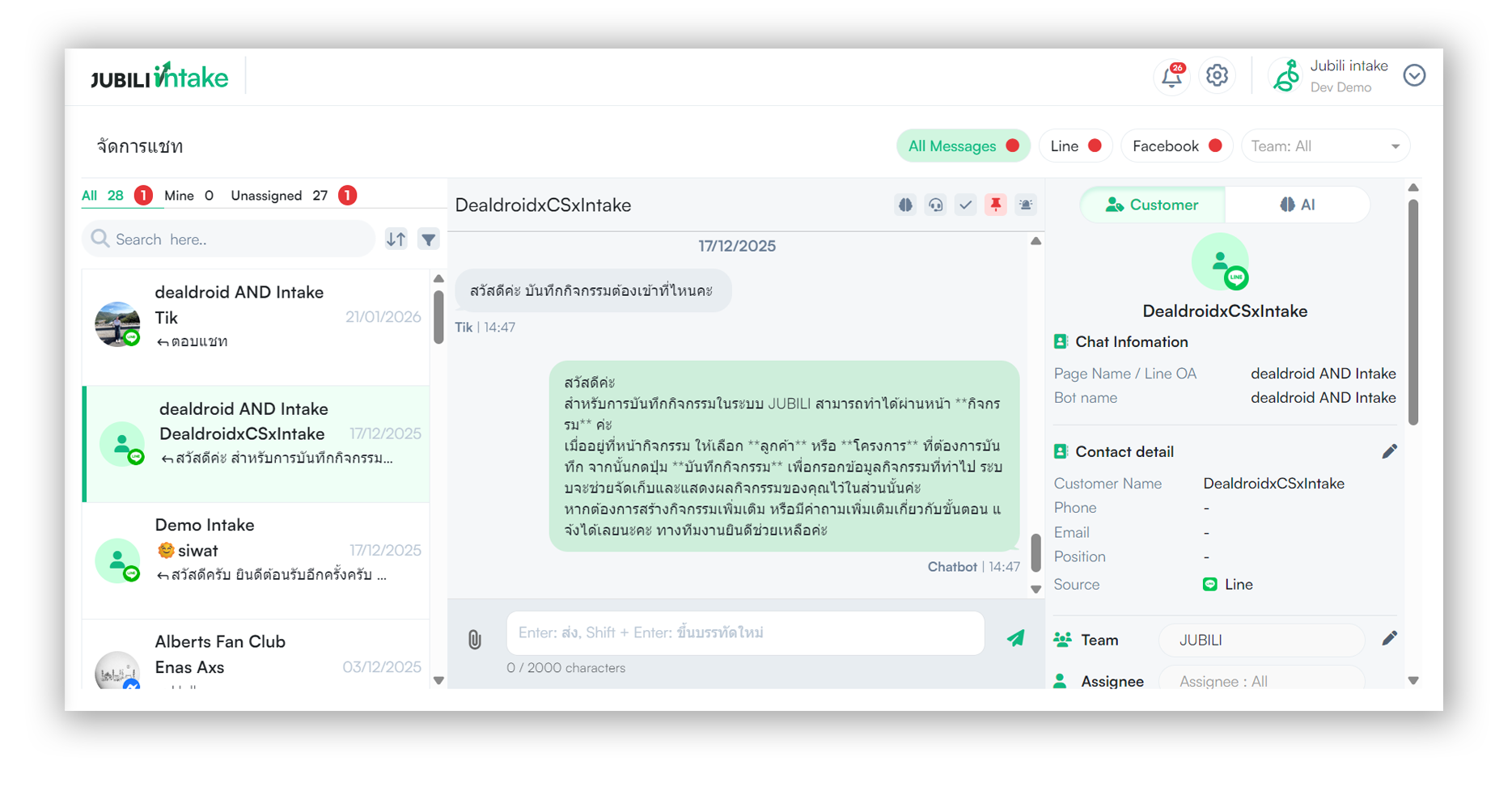Viewport: 1512px width, 791px height.
Task: Edit Contact detail with the pencil icon
Action: pos(1389,452)
